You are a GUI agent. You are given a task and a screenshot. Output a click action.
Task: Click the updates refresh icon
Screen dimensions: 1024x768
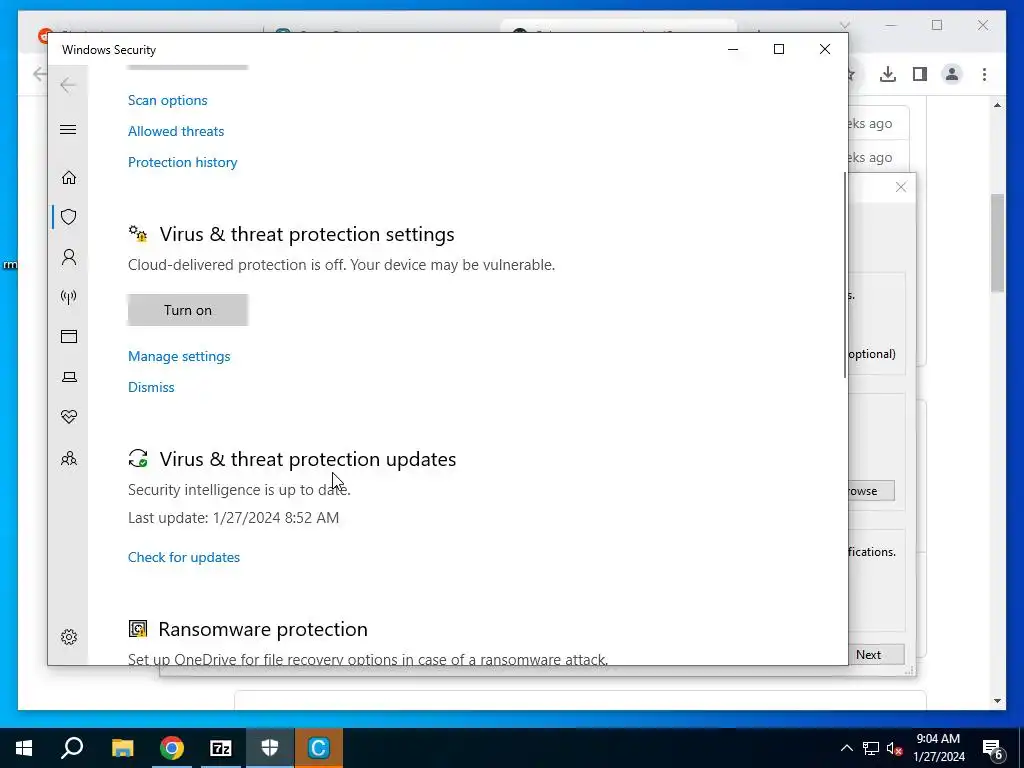coord(138,458)
